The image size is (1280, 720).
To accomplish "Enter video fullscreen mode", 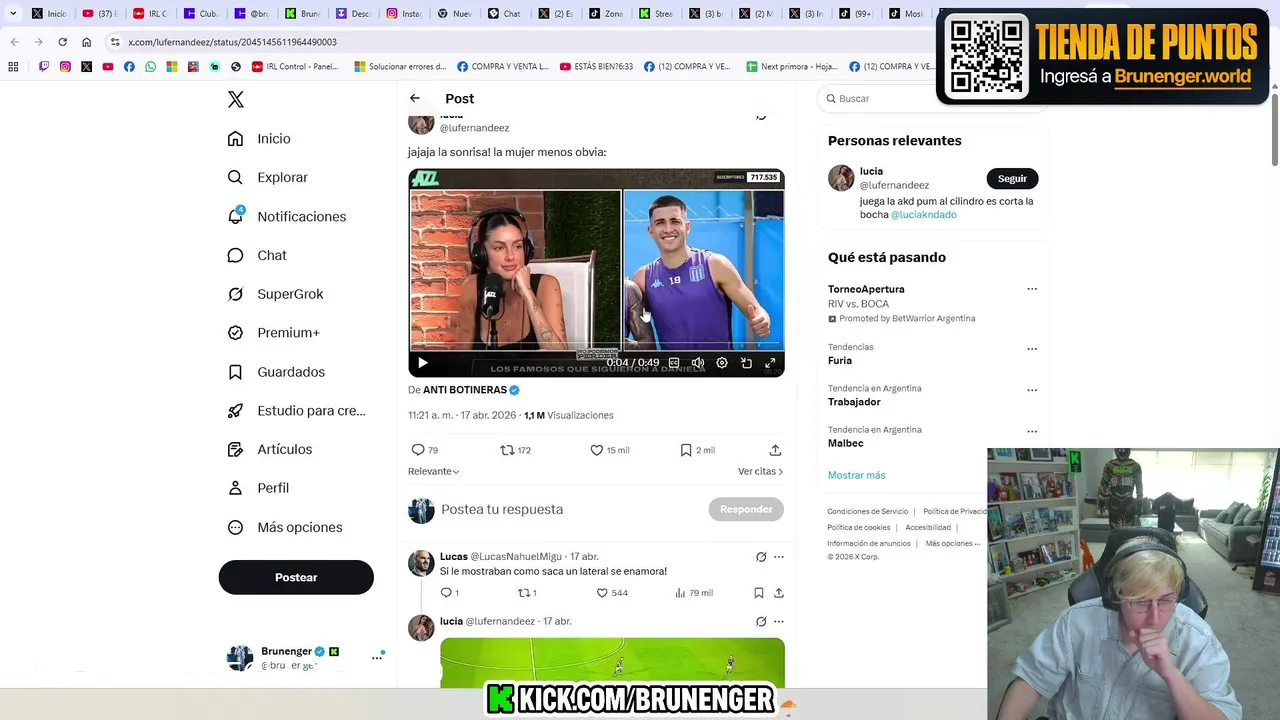I will [x=770, y=363].
